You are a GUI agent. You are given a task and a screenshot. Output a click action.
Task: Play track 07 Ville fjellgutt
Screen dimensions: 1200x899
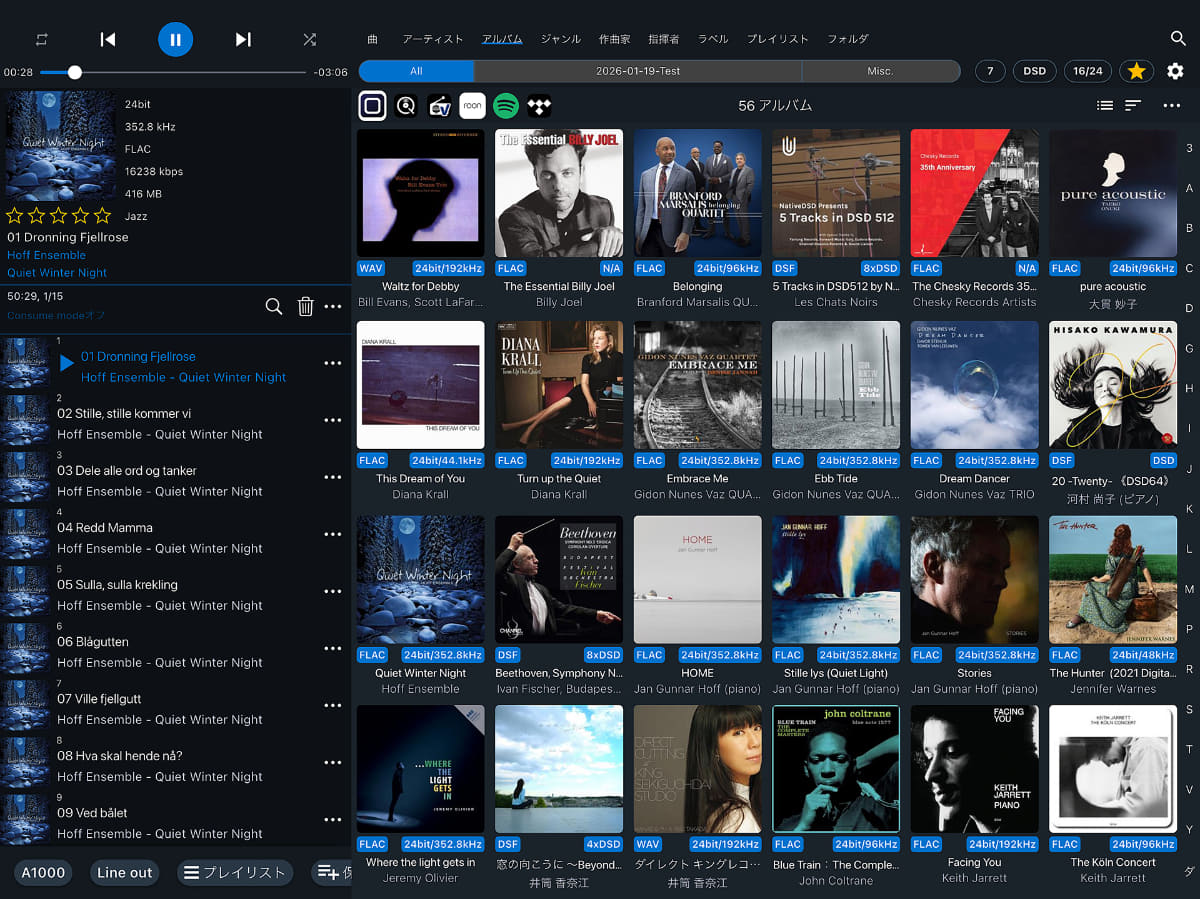pyautogui.click(x=176, y=708)
